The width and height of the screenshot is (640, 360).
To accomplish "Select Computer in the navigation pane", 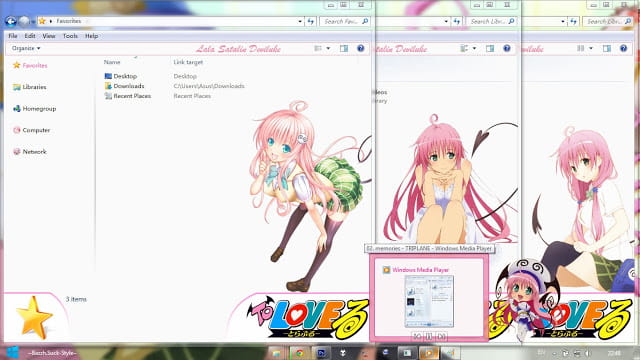I will (31, 130).
